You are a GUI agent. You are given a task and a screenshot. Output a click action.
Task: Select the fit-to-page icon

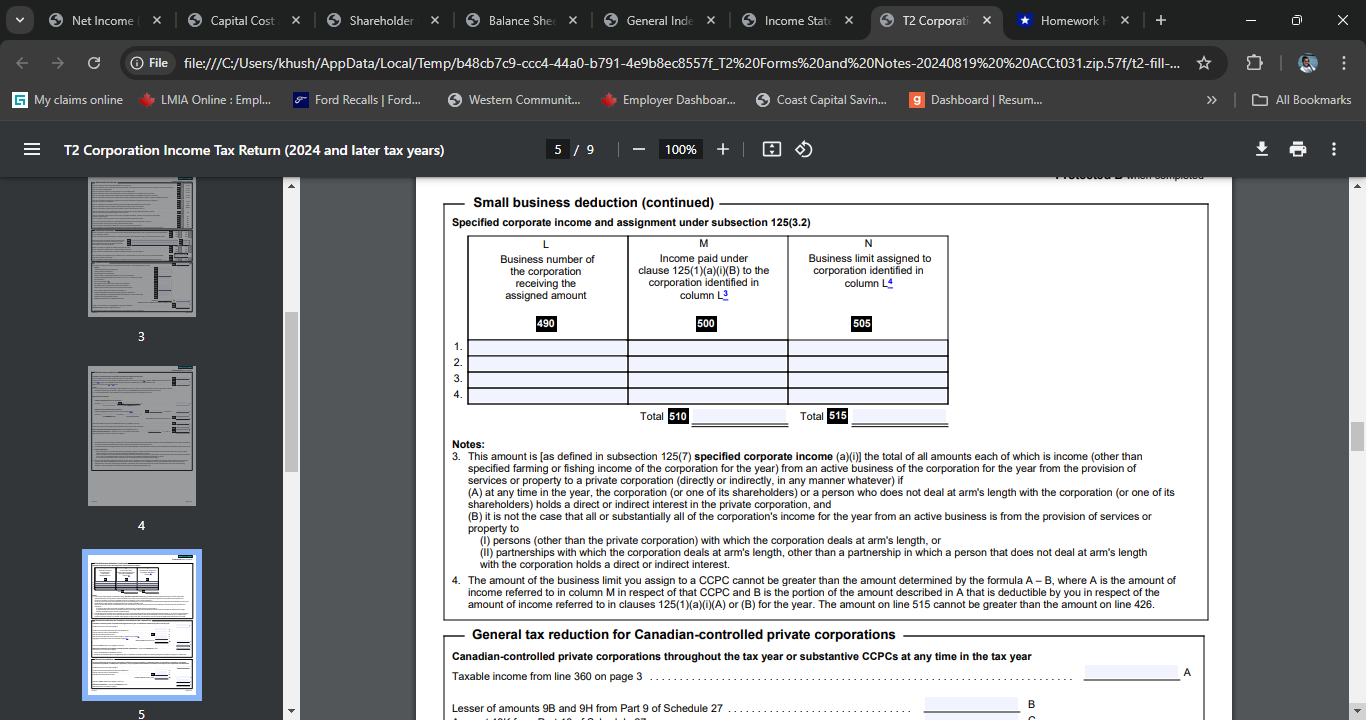[x=770, y=148]
